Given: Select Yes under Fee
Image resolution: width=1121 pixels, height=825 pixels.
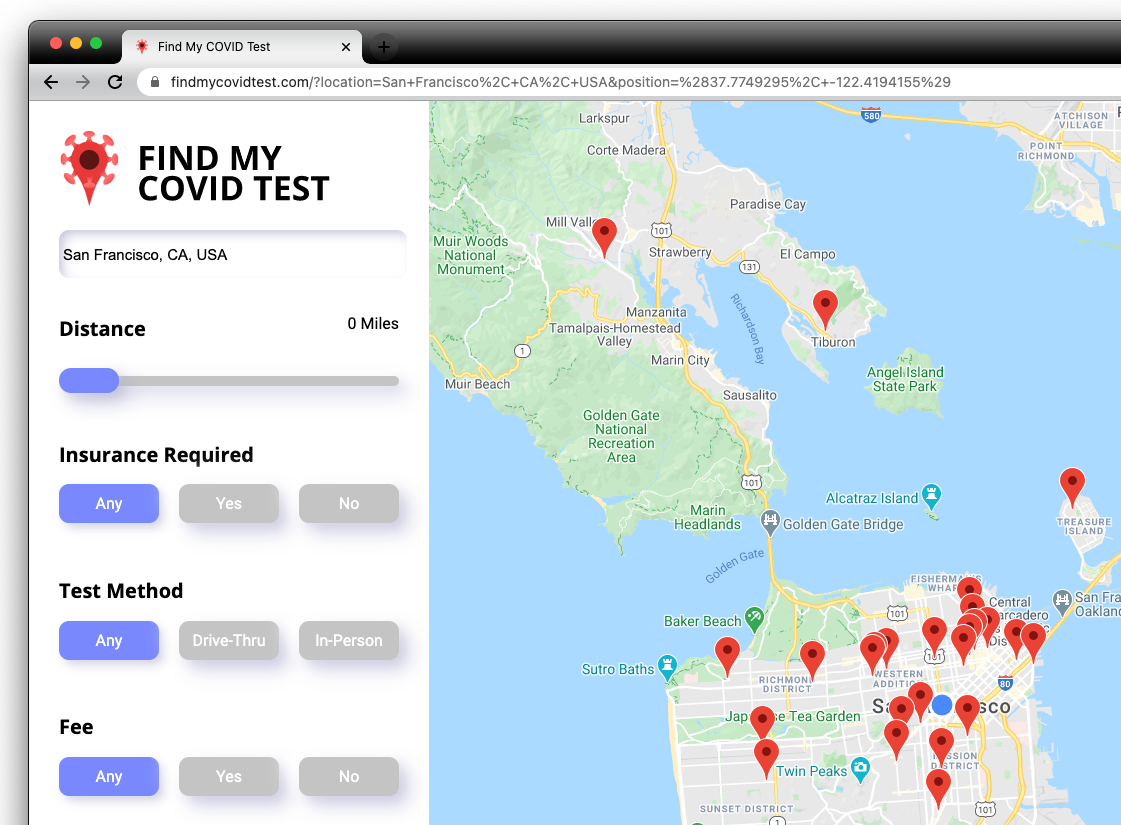Looking at the screenshot, I should pos(229,776).
